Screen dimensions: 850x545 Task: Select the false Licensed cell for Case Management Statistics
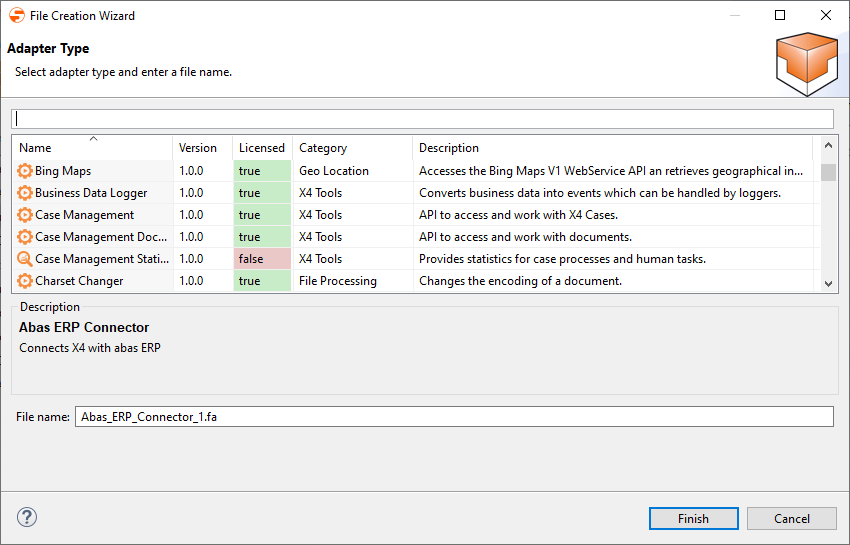(262, 259)
